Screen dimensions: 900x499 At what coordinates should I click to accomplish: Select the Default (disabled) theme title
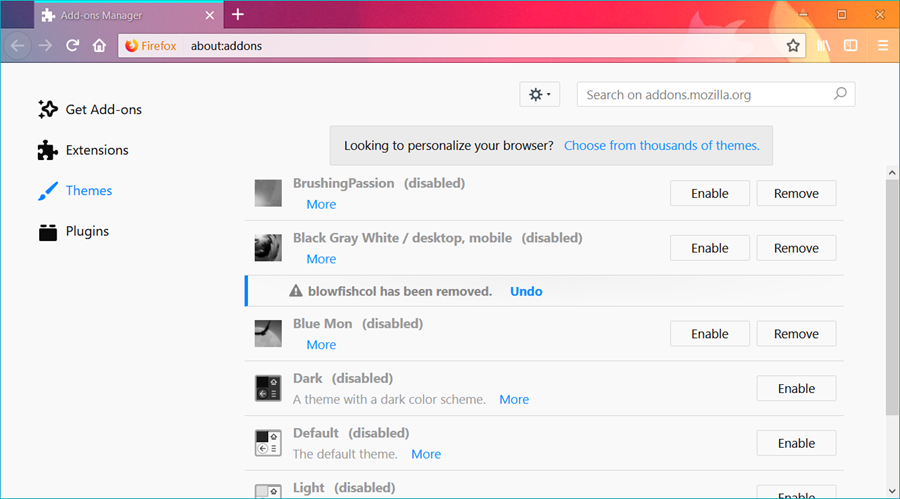point(351,433)
